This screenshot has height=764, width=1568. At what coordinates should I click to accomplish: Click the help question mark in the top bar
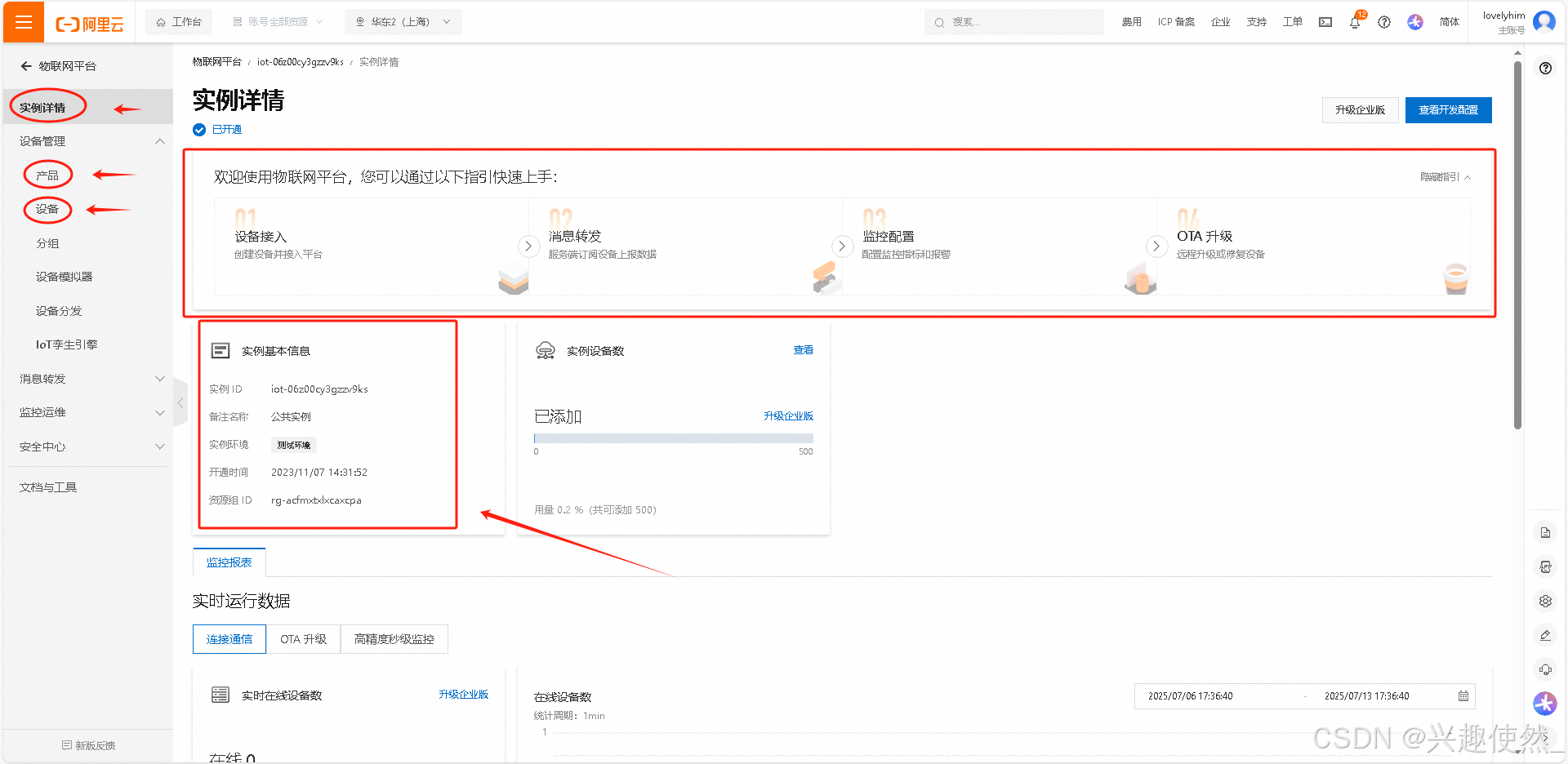1384,22
